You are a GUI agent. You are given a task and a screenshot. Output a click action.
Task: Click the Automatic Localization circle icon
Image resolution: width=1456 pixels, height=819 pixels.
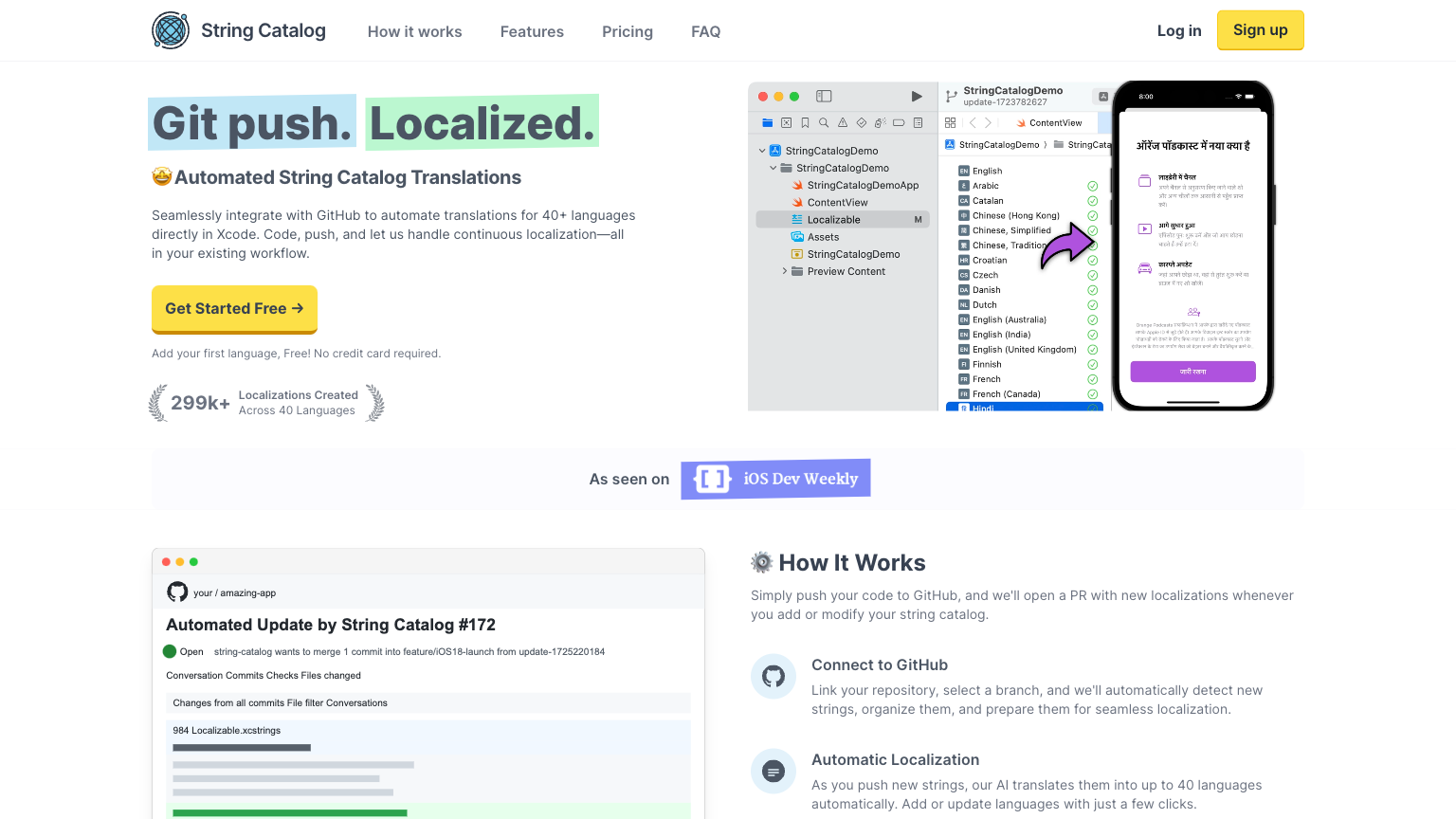[773, 772]
